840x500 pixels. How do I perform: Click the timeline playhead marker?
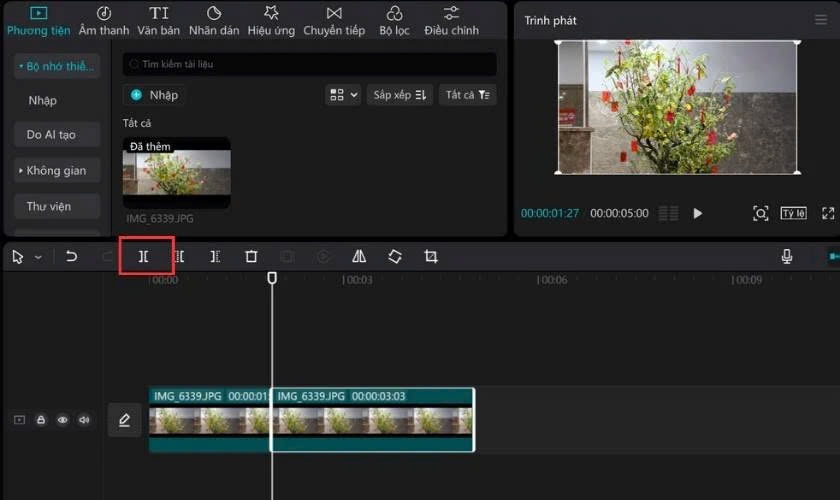[x=272, y=278]
